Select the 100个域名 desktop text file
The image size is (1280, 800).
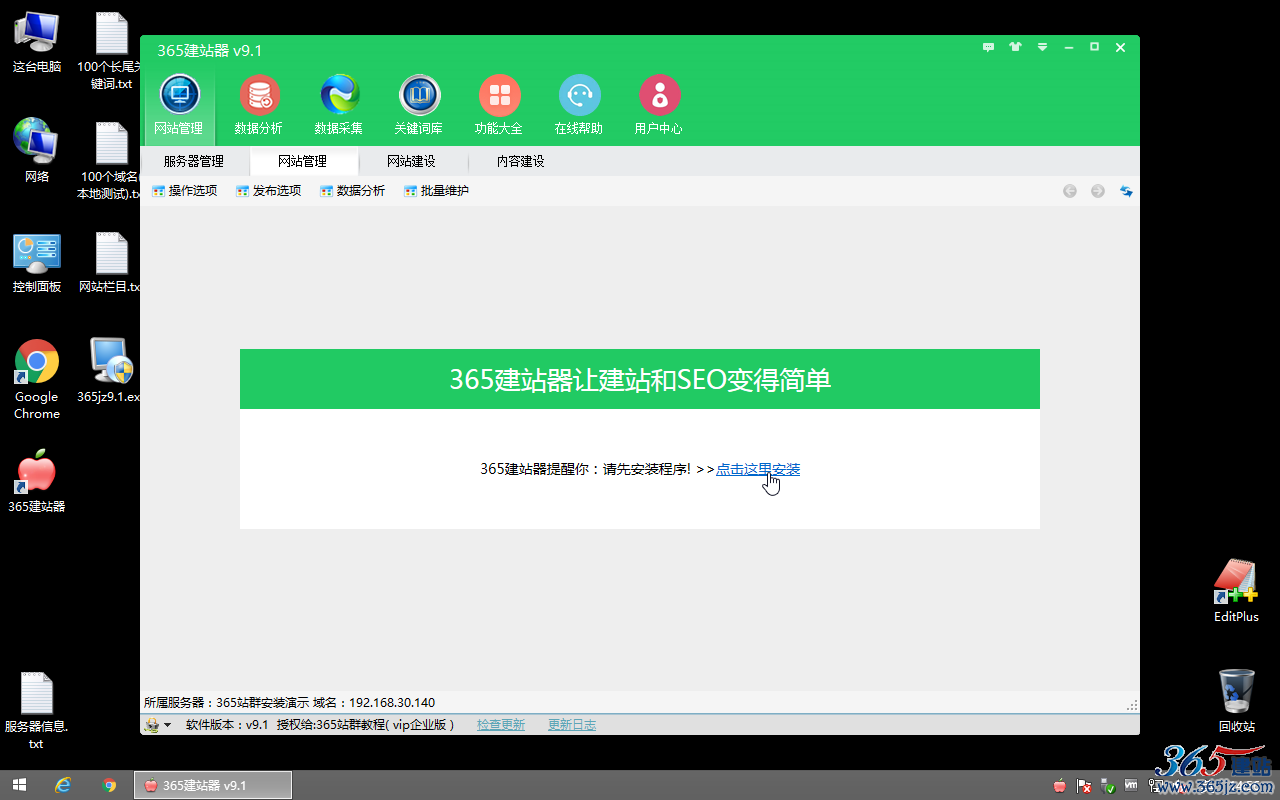[x=111, y=160]
